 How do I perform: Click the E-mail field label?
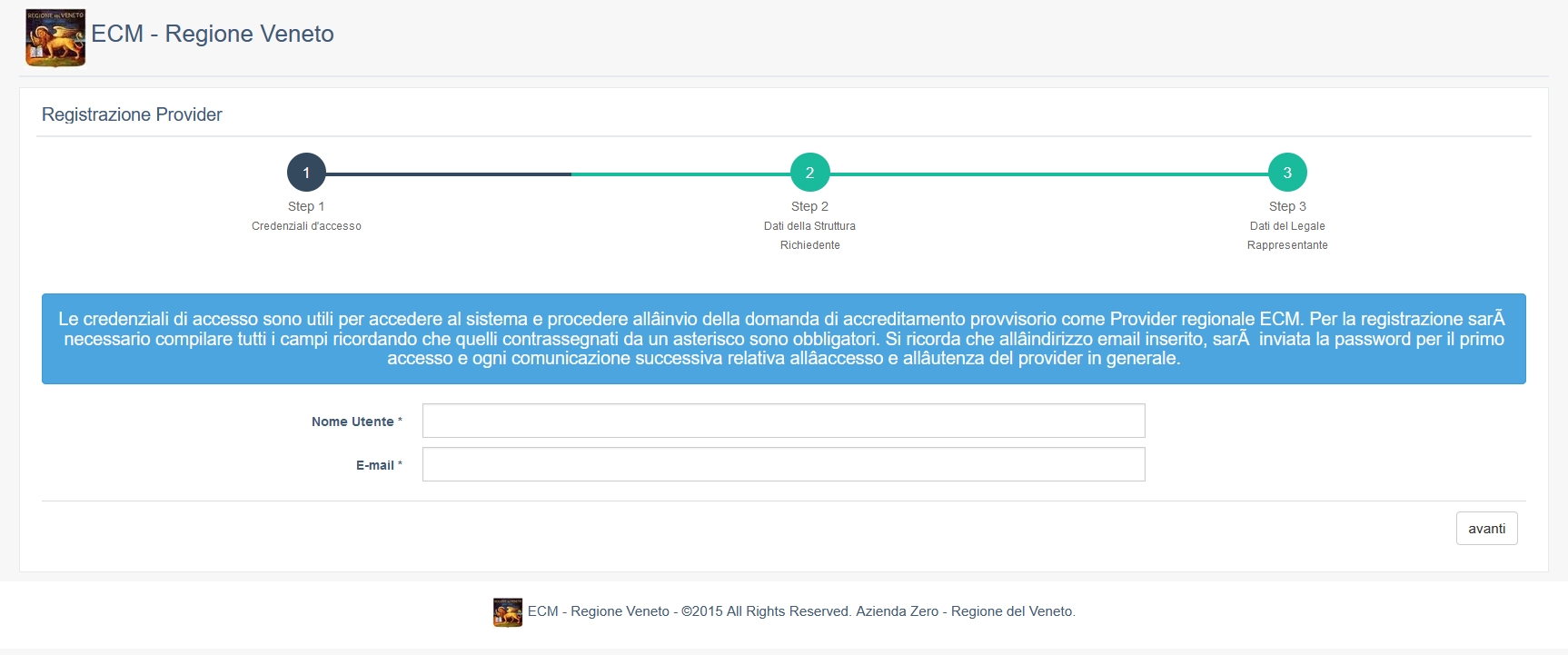click(x=379, y=465)
